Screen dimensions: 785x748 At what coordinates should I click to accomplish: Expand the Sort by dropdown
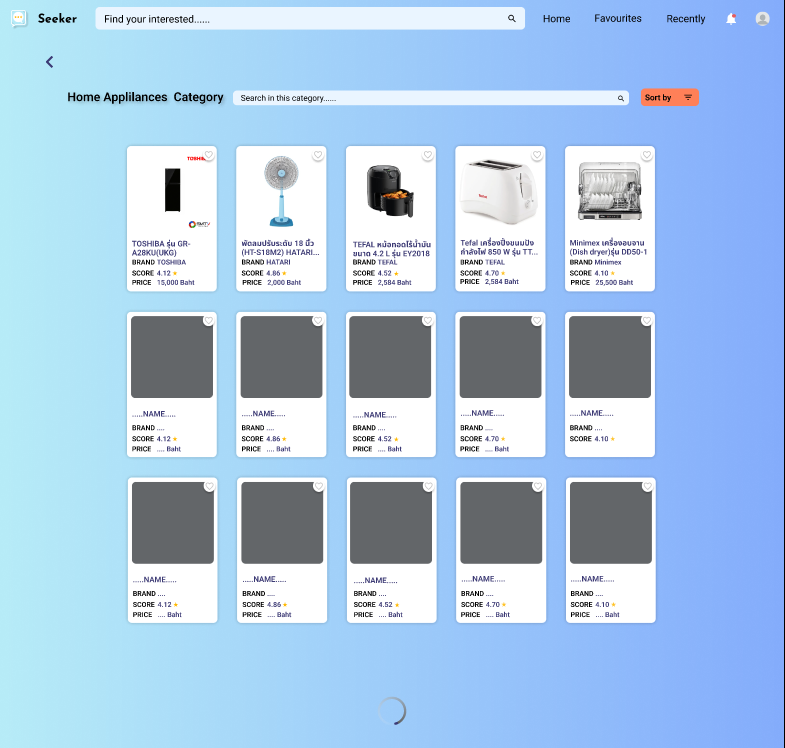669,97
